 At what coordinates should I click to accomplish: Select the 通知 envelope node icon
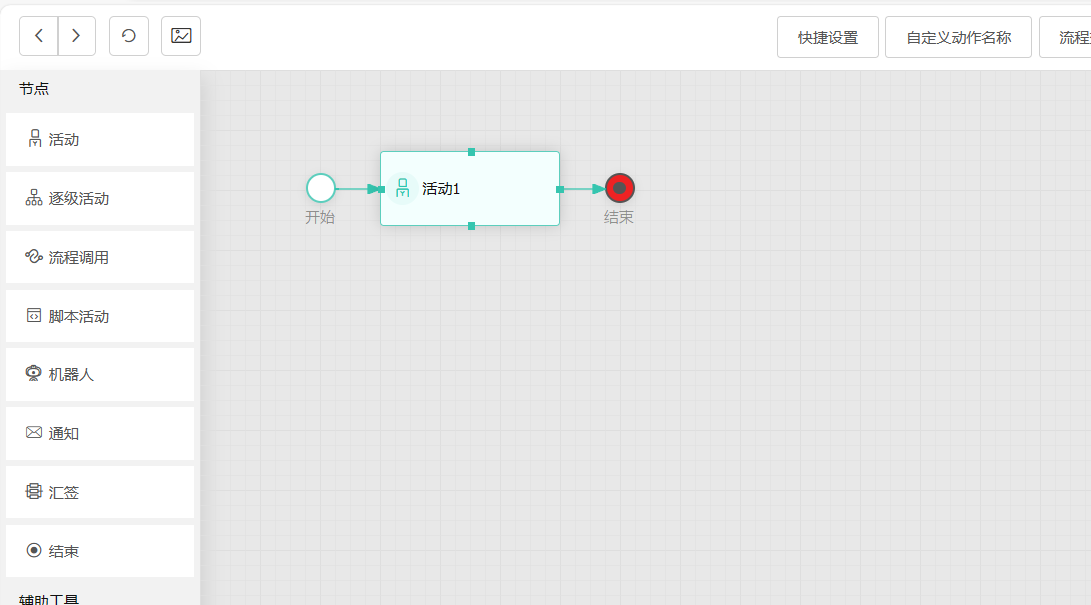click(34, 433)
